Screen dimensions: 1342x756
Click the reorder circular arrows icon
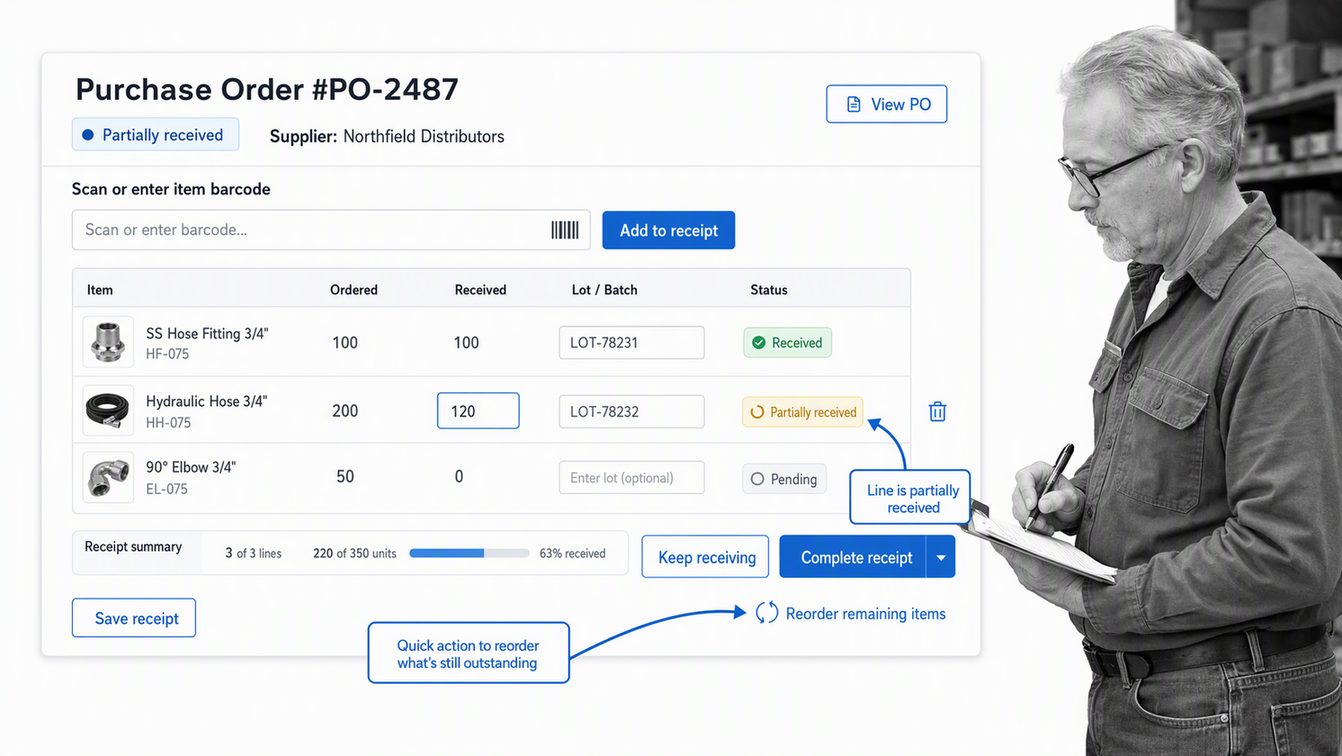point(767,613)
